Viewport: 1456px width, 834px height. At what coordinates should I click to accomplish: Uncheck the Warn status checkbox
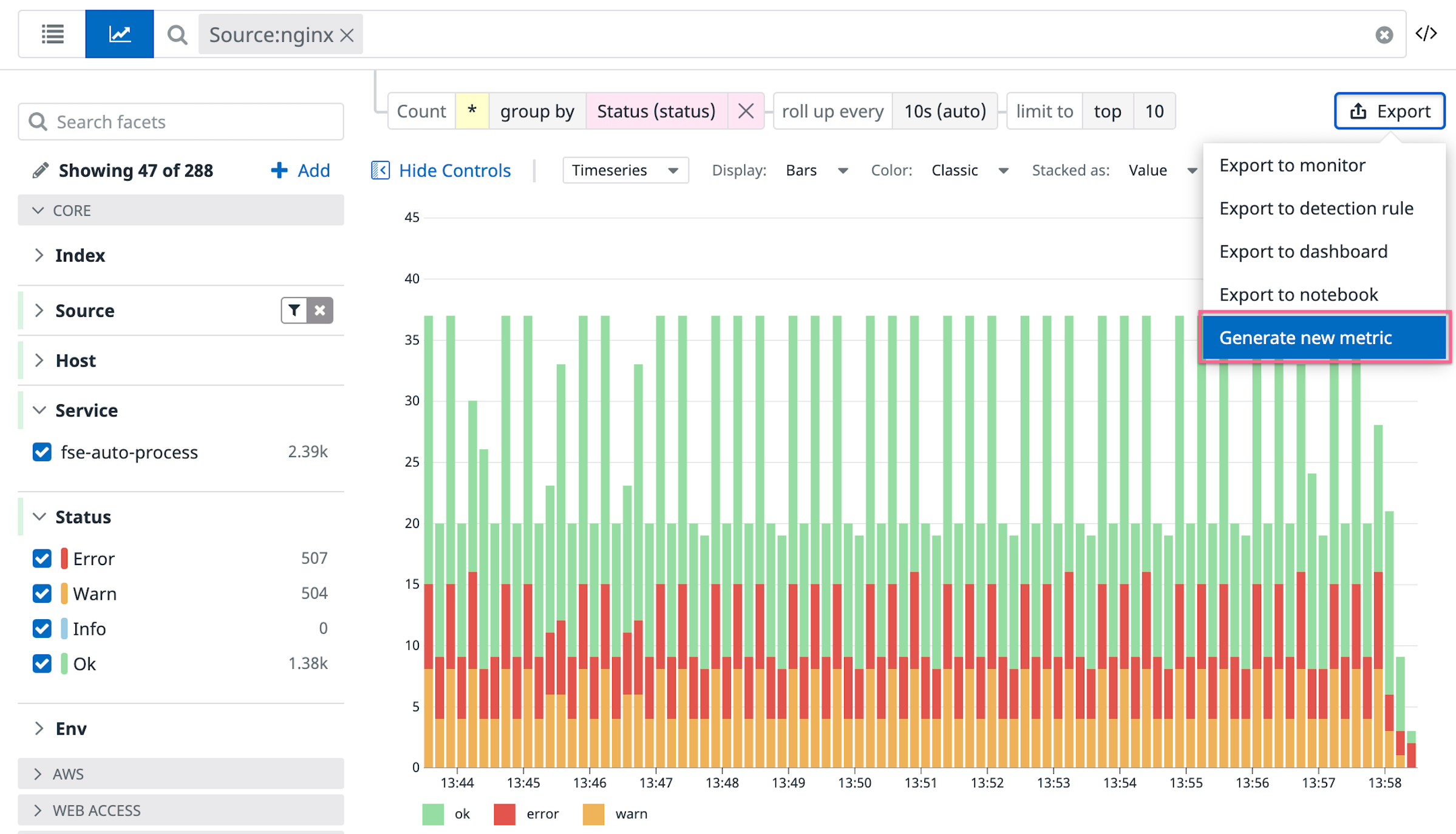(42, 593)
